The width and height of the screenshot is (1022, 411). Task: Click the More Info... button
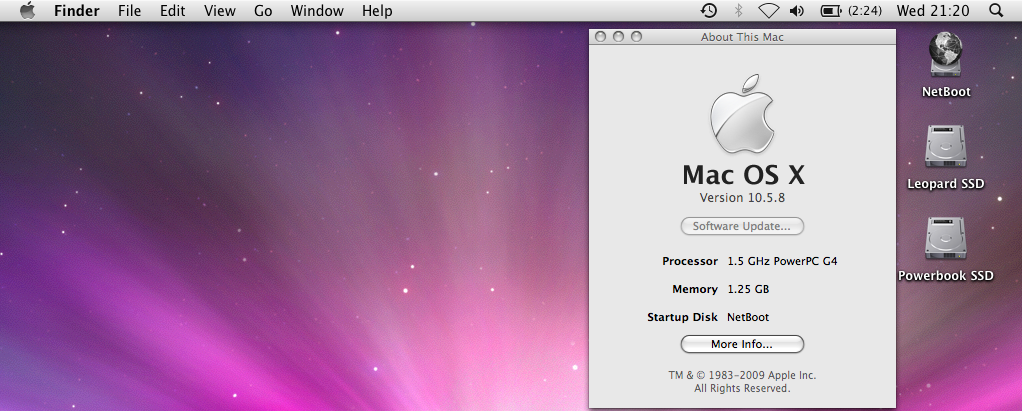pos(742,344)
